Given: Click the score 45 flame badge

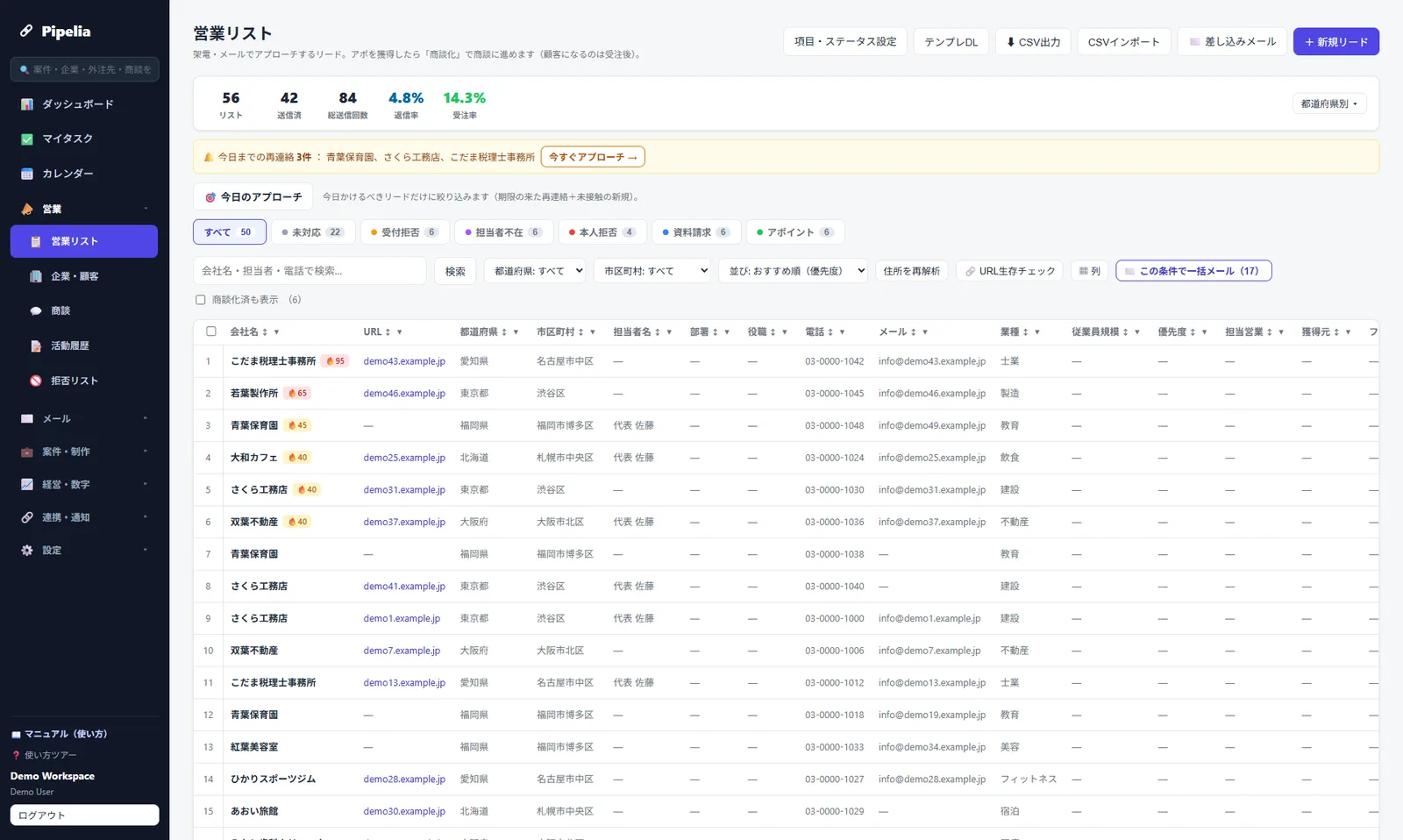Looking at the screenshot, I should (x=297, y=425).
